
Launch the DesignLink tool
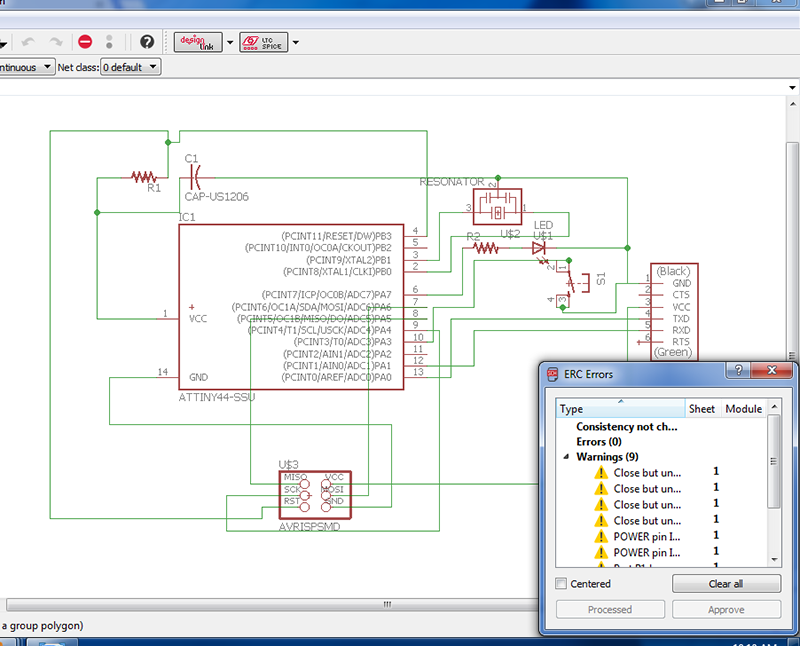click(198, 42)
